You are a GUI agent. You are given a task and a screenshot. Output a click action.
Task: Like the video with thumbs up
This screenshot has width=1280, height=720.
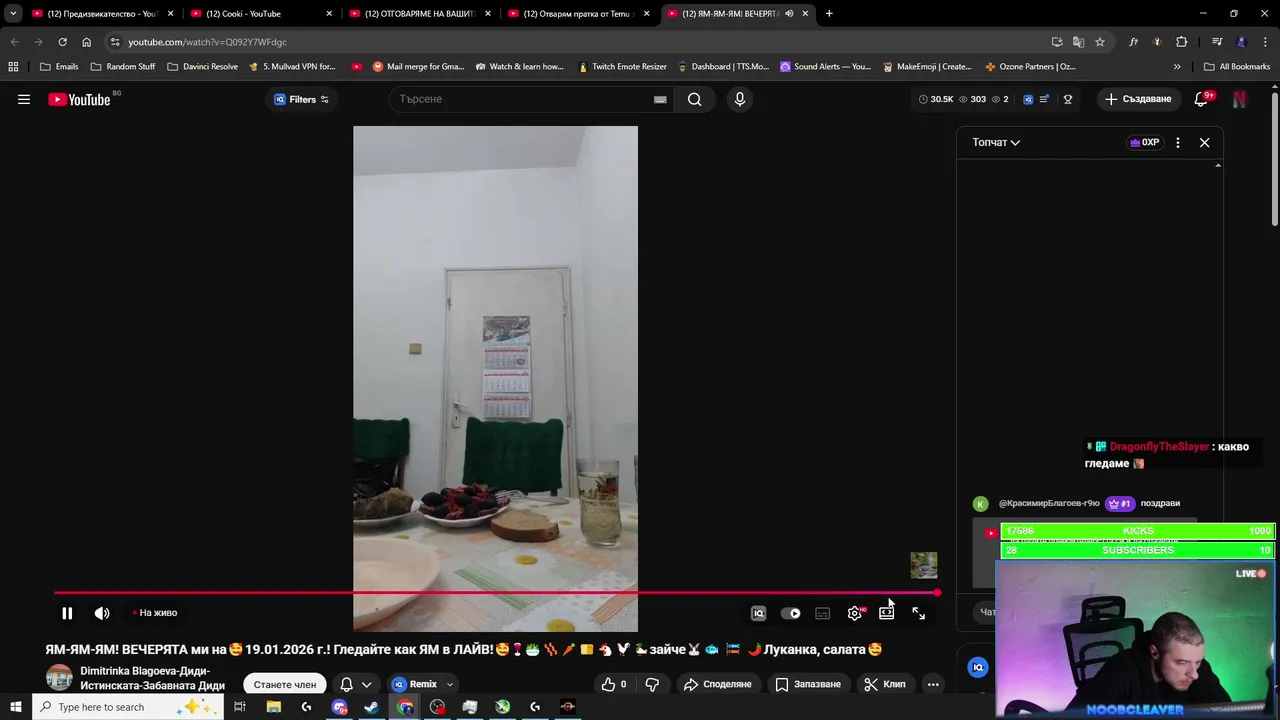pyautogui.click(x=613, y=684)
